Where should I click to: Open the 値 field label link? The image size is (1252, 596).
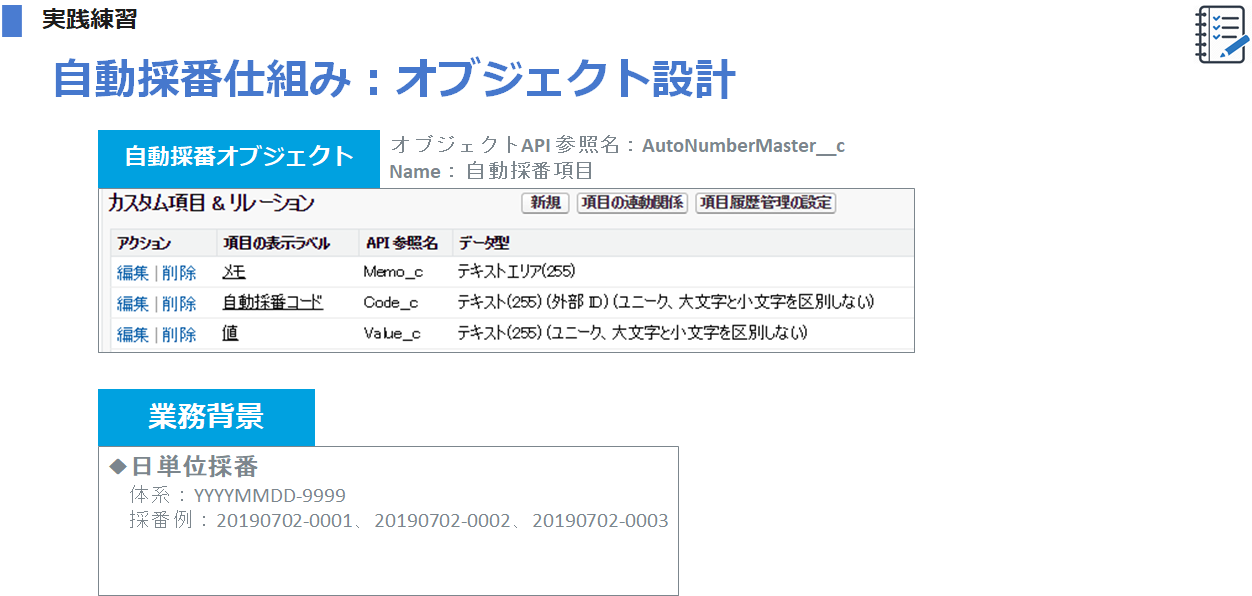(230, 333)
